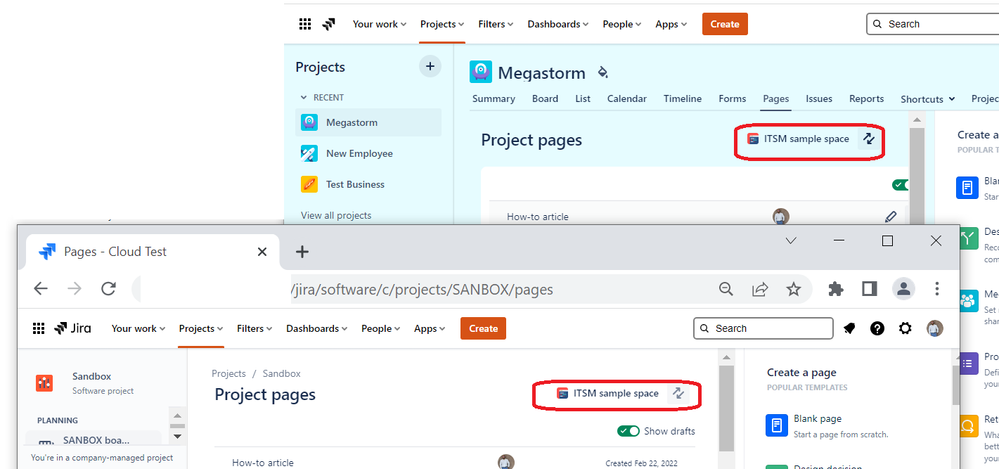Screen dimensions: 999x469
Task: Open notifications bell in front window
Action: (x=850, y=329)
